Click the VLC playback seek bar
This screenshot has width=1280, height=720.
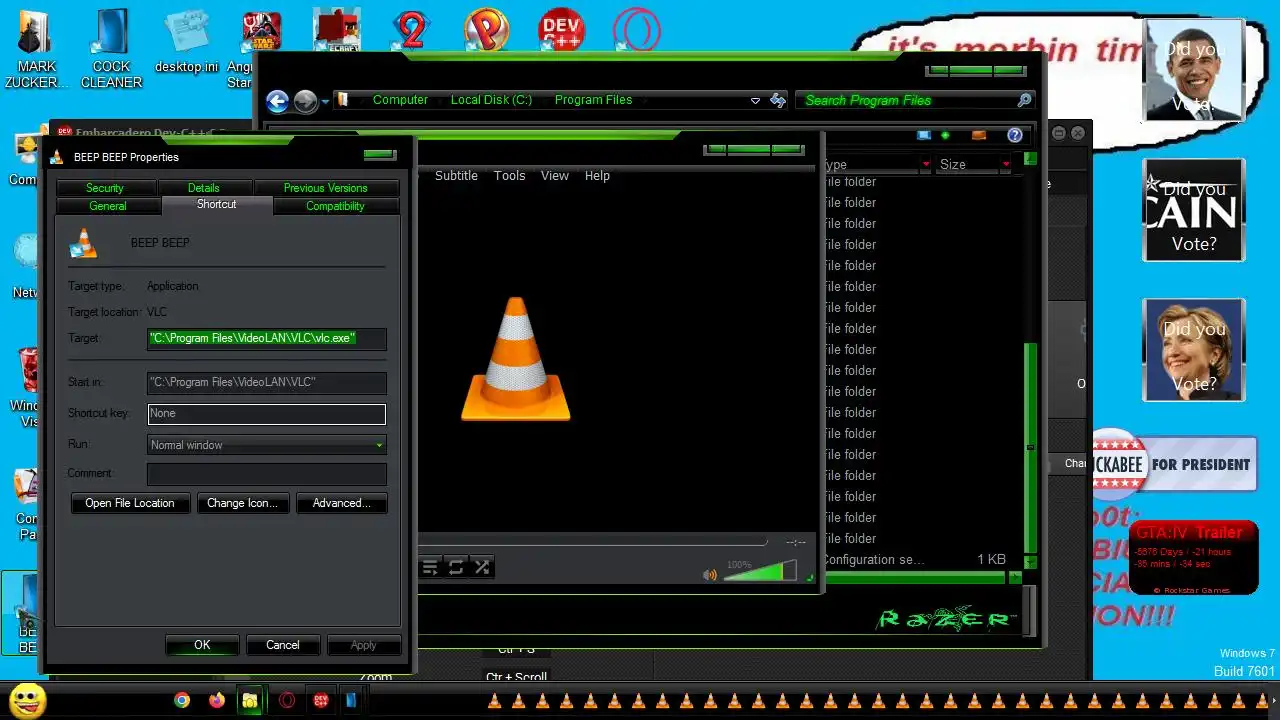click(x=592, y=542)
